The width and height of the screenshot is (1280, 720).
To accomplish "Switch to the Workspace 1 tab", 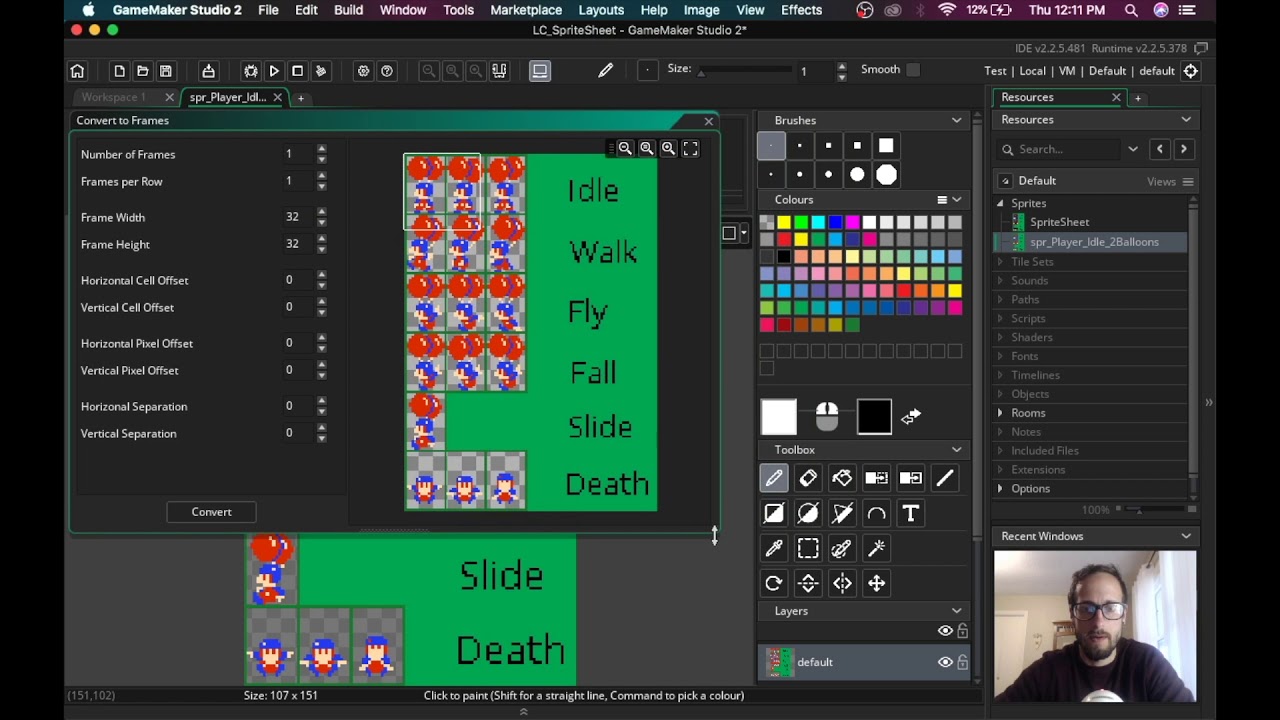I will (113, 97).
